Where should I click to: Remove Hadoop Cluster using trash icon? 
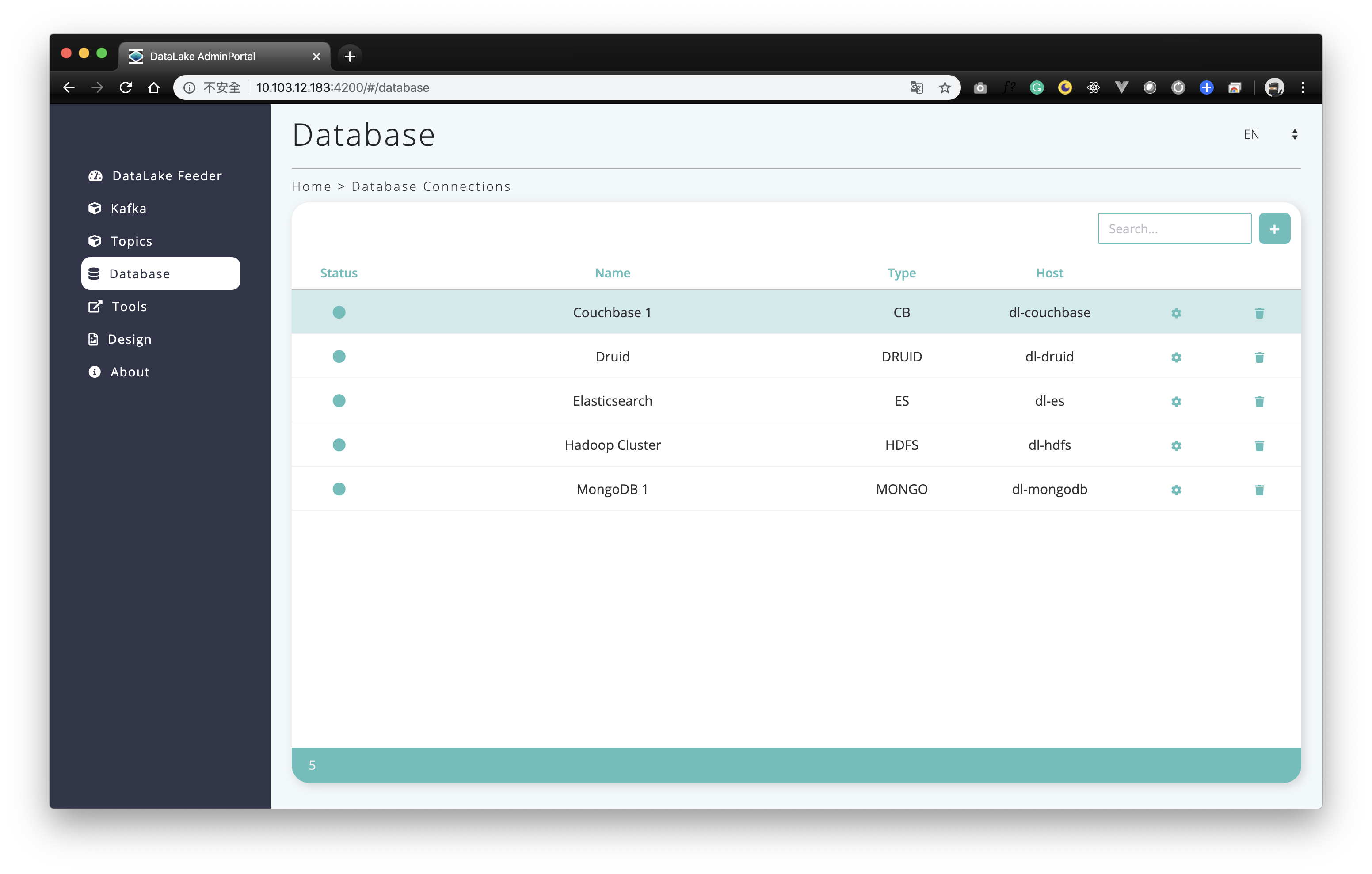click(1259, 445)
